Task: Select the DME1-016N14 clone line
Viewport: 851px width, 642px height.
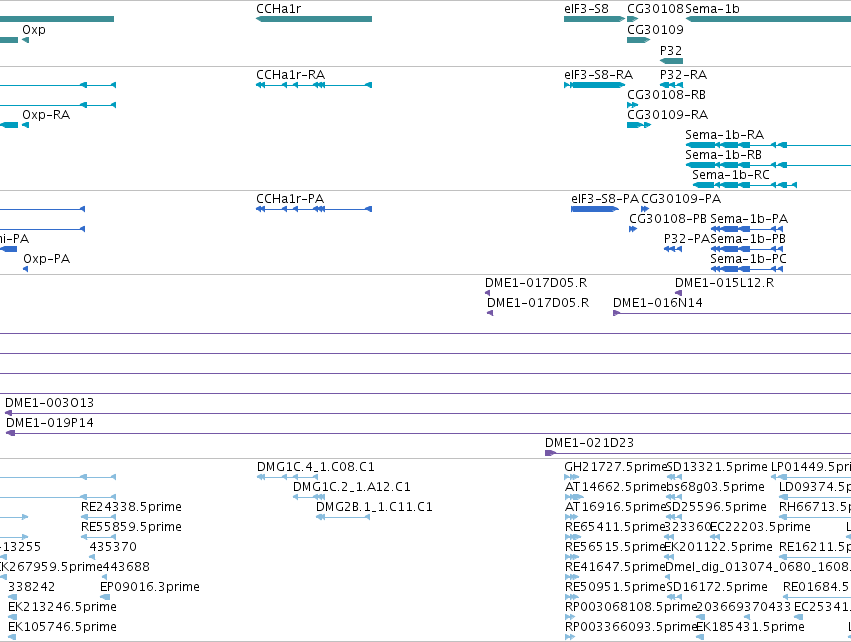Action: tap(732, 313)
